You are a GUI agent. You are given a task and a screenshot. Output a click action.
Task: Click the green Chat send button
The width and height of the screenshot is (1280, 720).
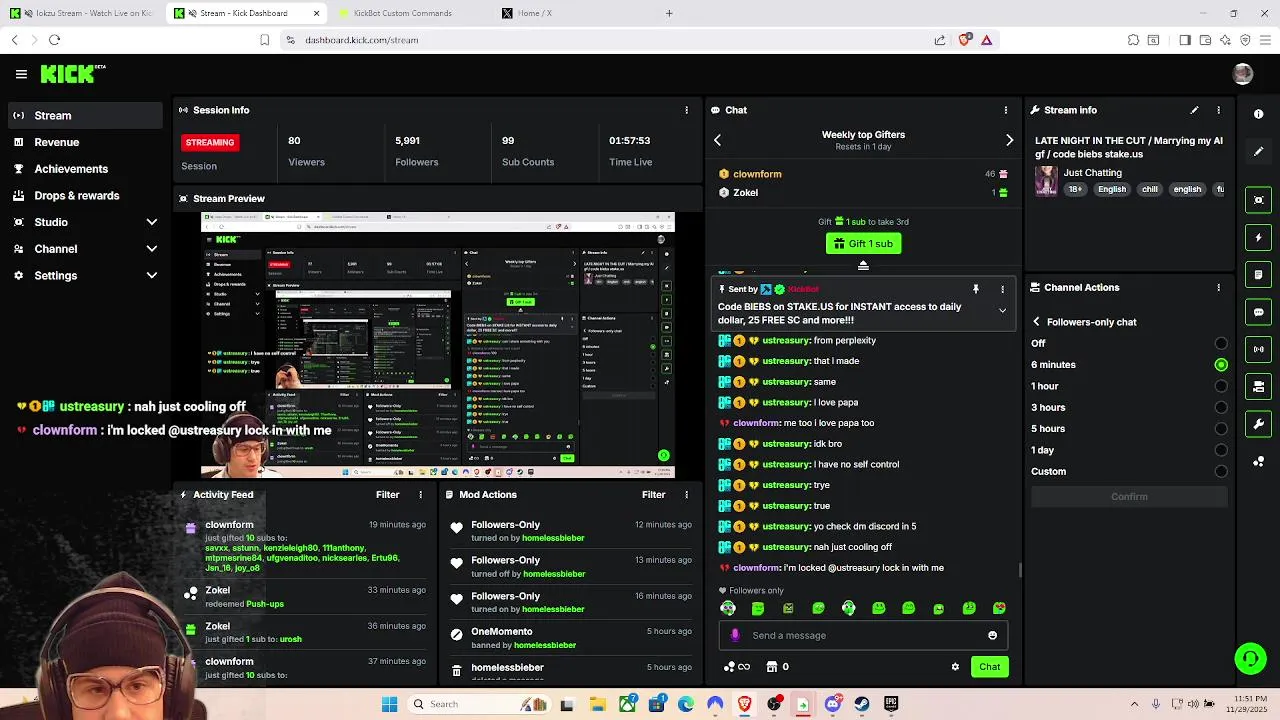point(989,667)
